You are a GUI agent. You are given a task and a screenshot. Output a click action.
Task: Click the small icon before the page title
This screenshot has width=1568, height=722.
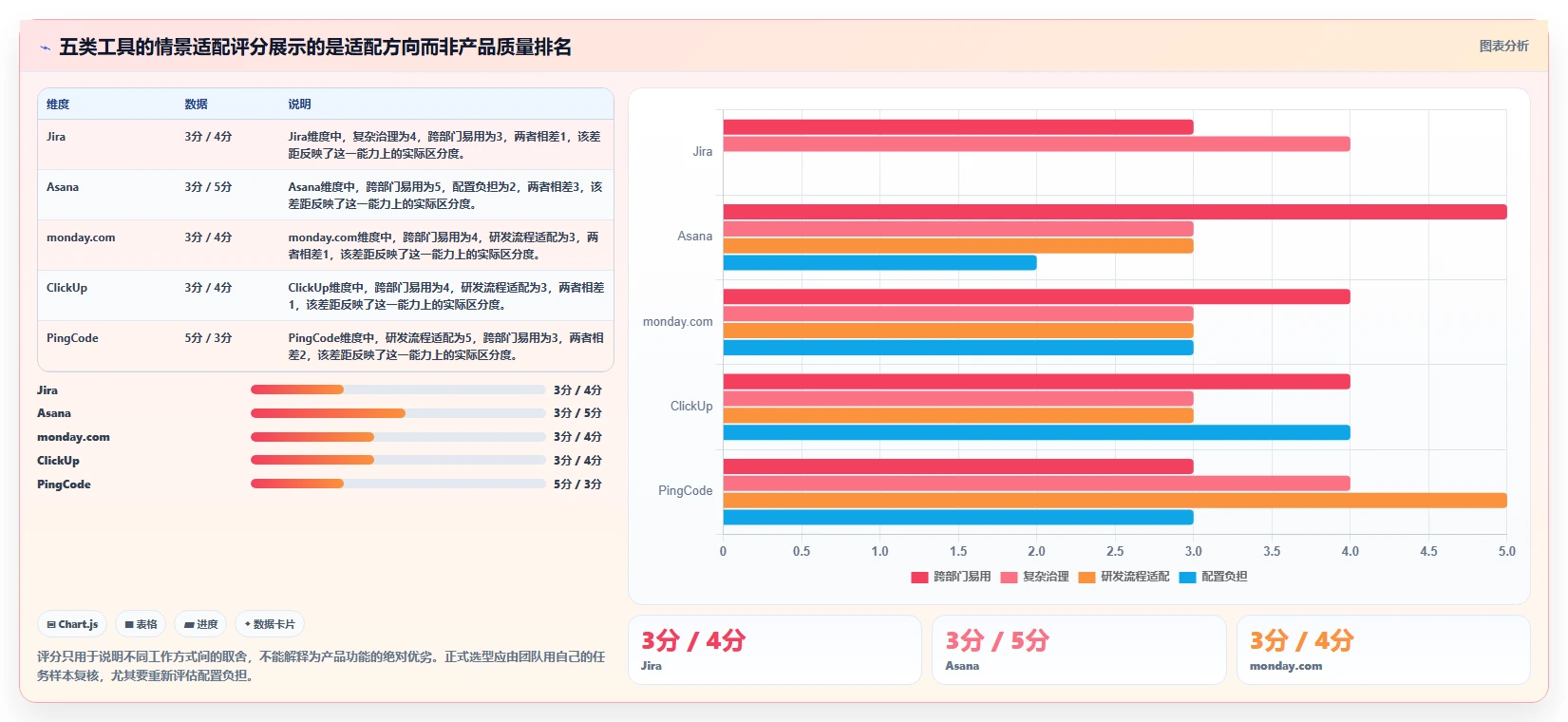(x=45, y=47)
